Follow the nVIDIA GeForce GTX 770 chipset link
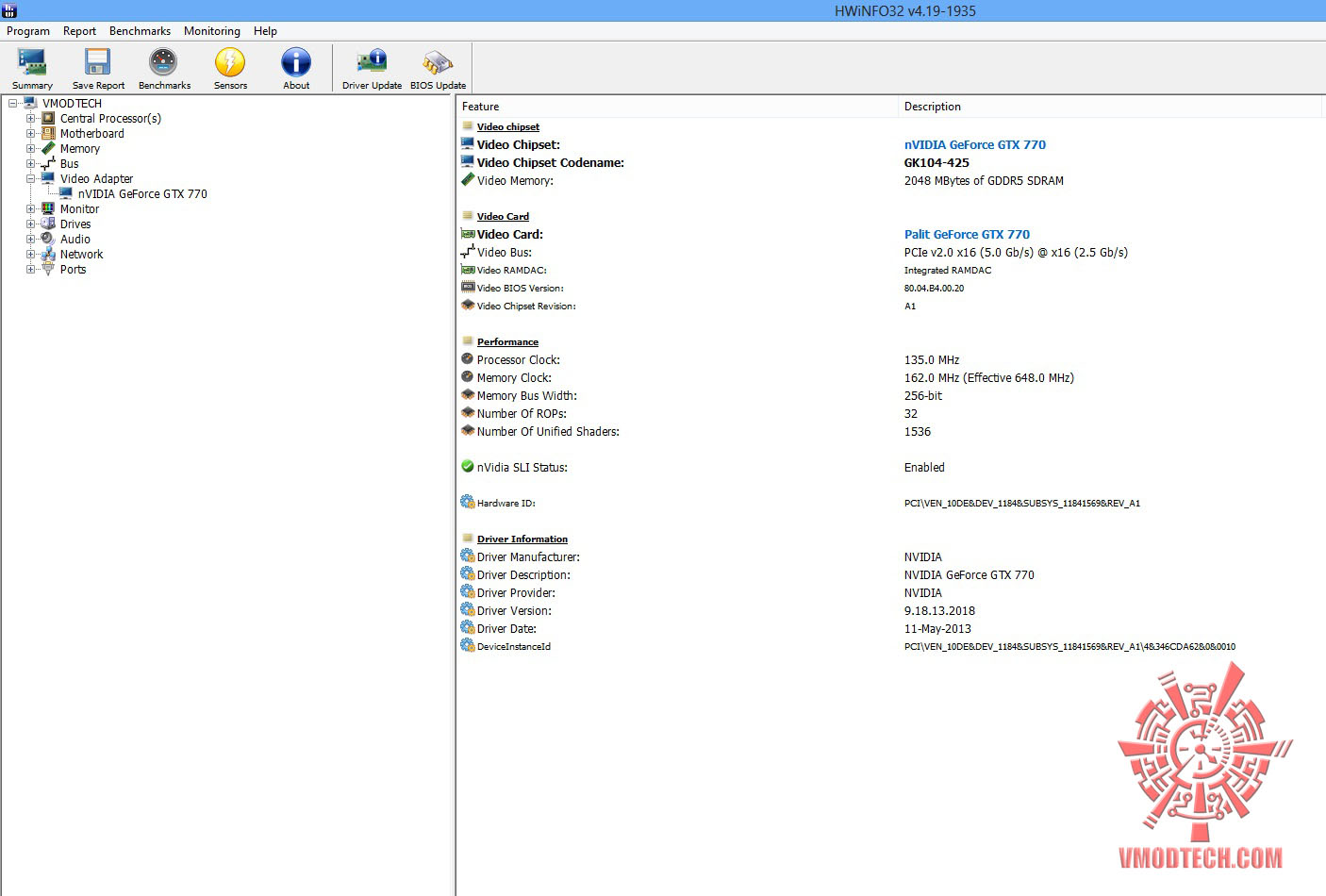Image resolution: width=1326 pixels, height=896 pixels. coord(975,144)
